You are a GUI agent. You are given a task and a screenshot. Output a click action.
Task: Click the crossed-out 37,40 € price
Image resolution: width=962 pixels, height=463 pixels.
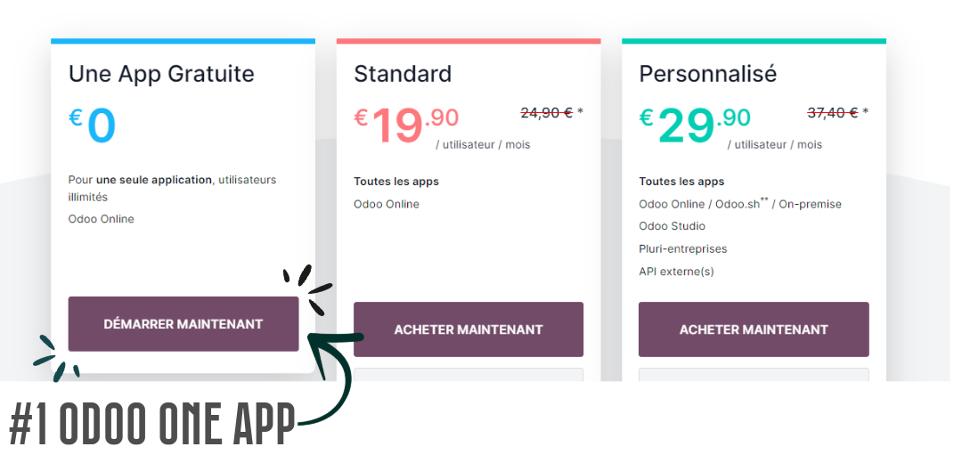(833, 113)
